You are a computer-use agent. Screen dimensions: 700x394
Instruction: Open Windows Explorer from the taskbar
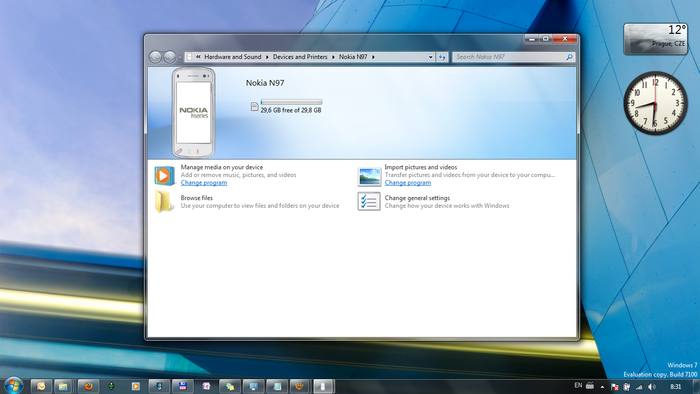(63, 386)
